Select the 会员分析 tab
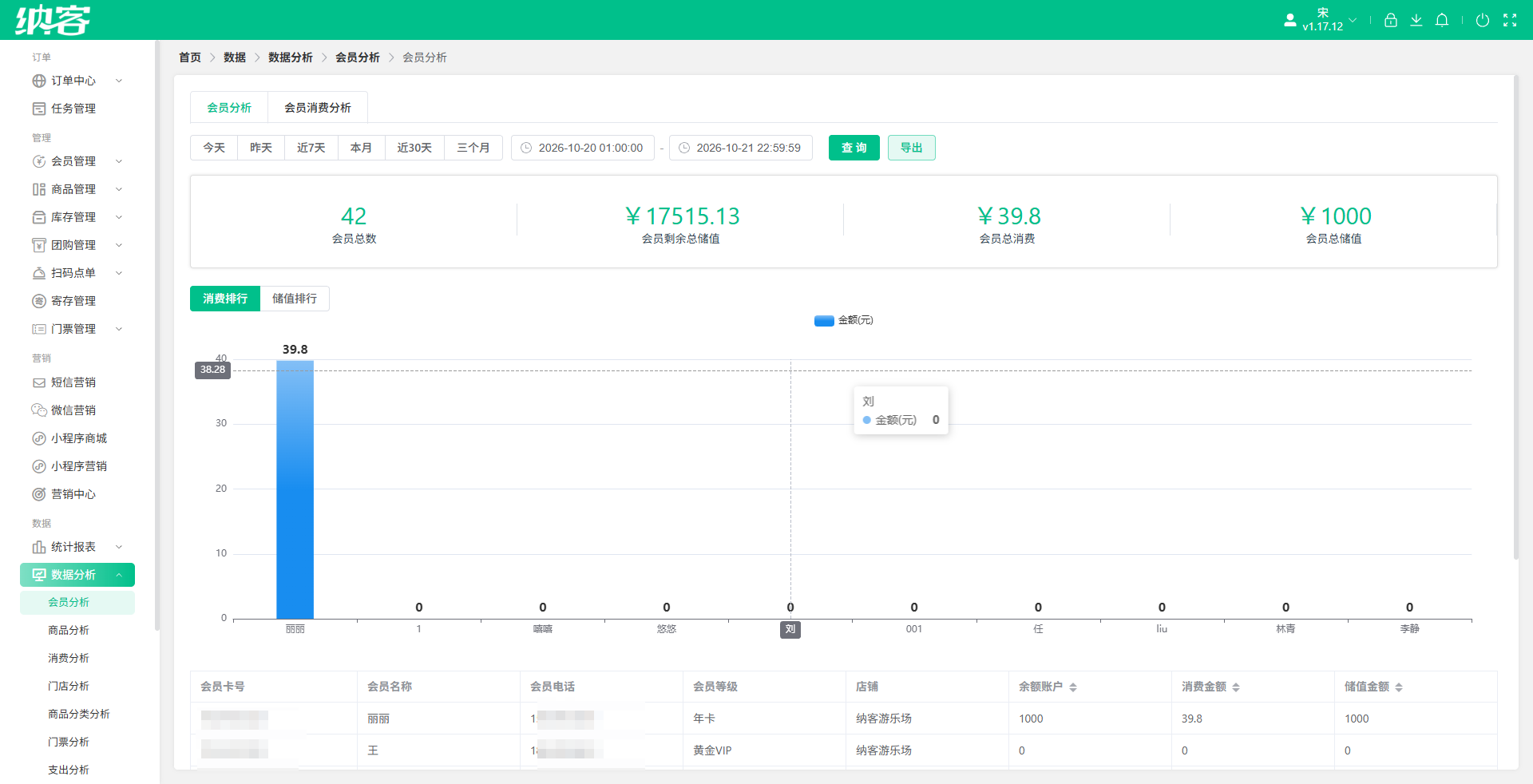 click(229, 108)
